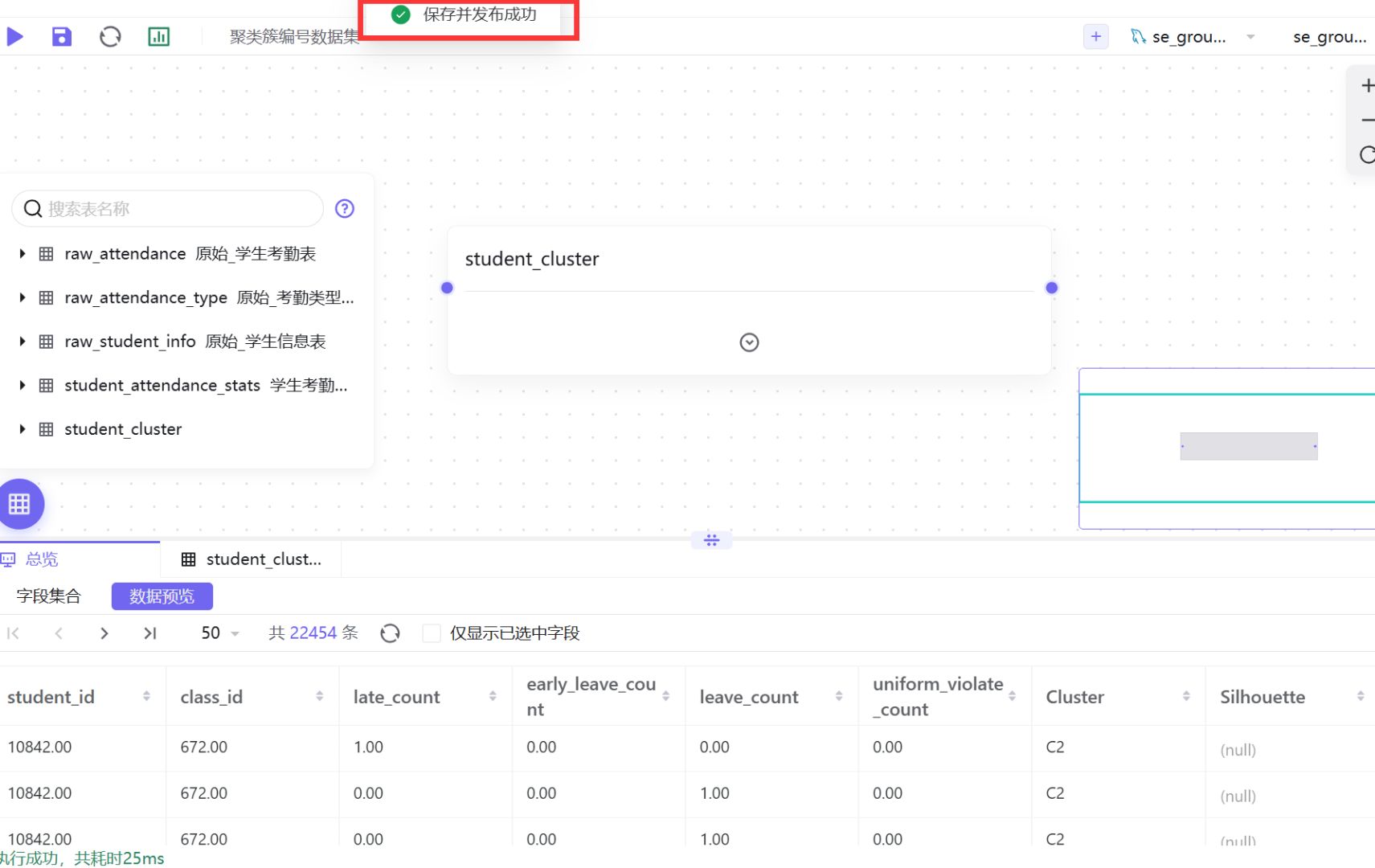The height and width of the screenshot is (868, 1375).
Task: Sort by early_leave_count column
Action: [x=666, y=696]
